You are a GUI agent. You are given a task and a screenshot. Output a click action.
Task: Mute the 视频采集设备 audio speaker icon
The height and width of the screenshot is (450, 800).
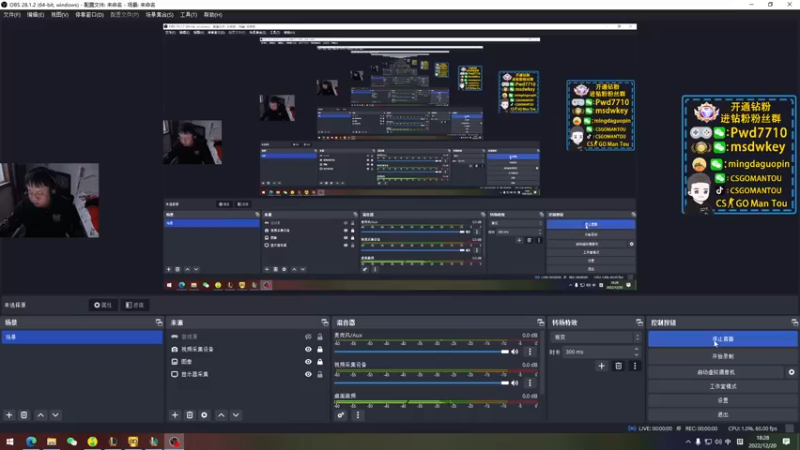point(515,383)
